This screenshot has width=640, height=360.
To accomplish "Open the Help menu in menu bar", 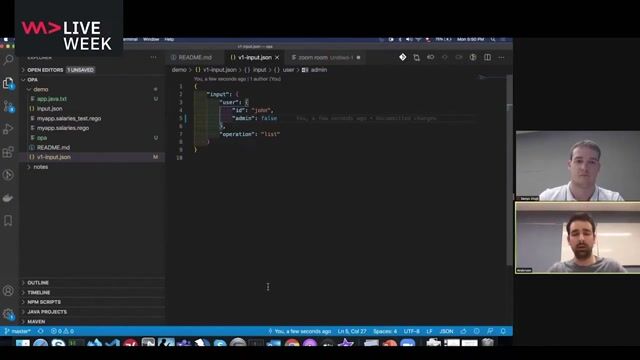I will [169, 40].
